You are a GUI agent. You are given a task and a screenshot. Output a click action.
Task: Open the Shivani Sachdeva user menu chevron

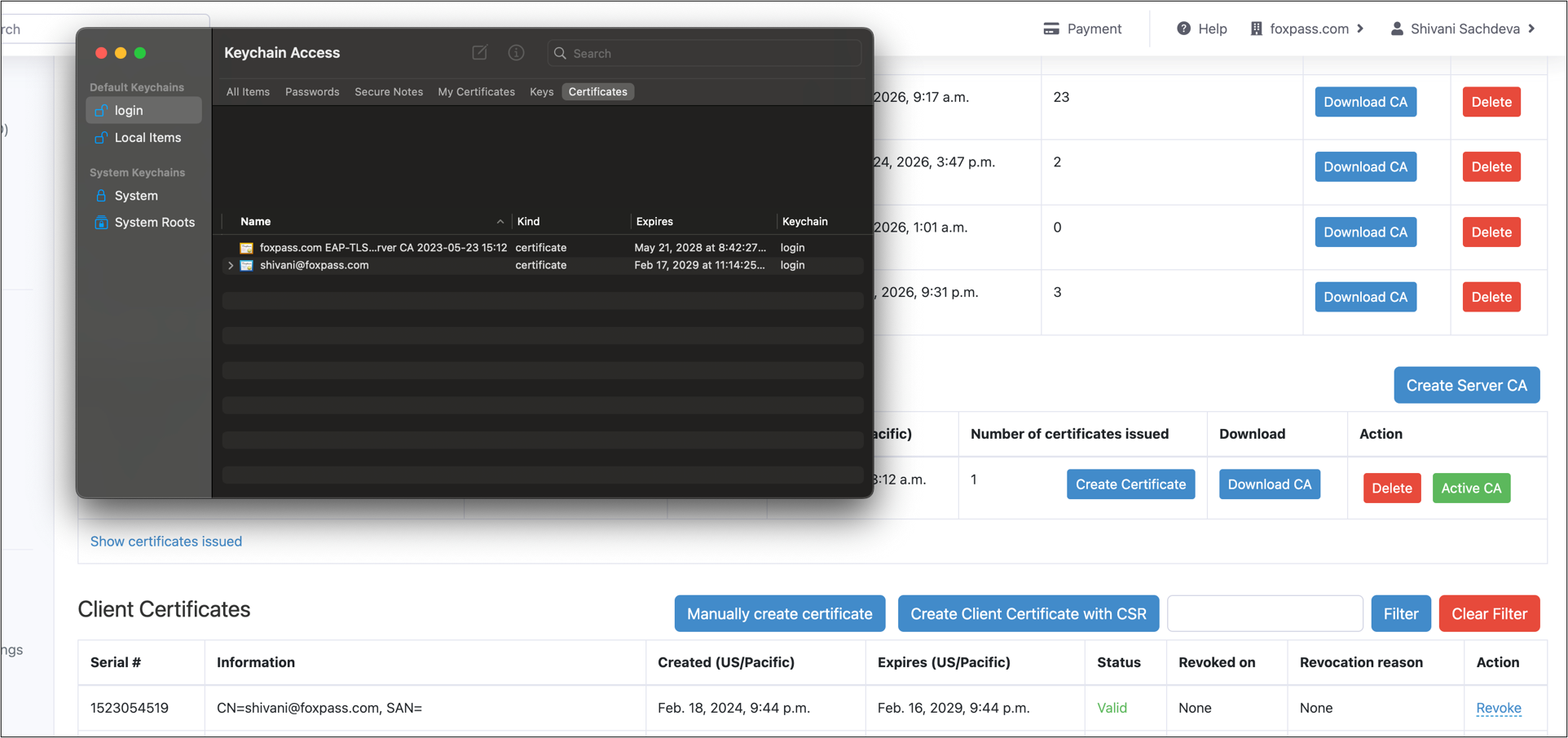(1531, 29)
